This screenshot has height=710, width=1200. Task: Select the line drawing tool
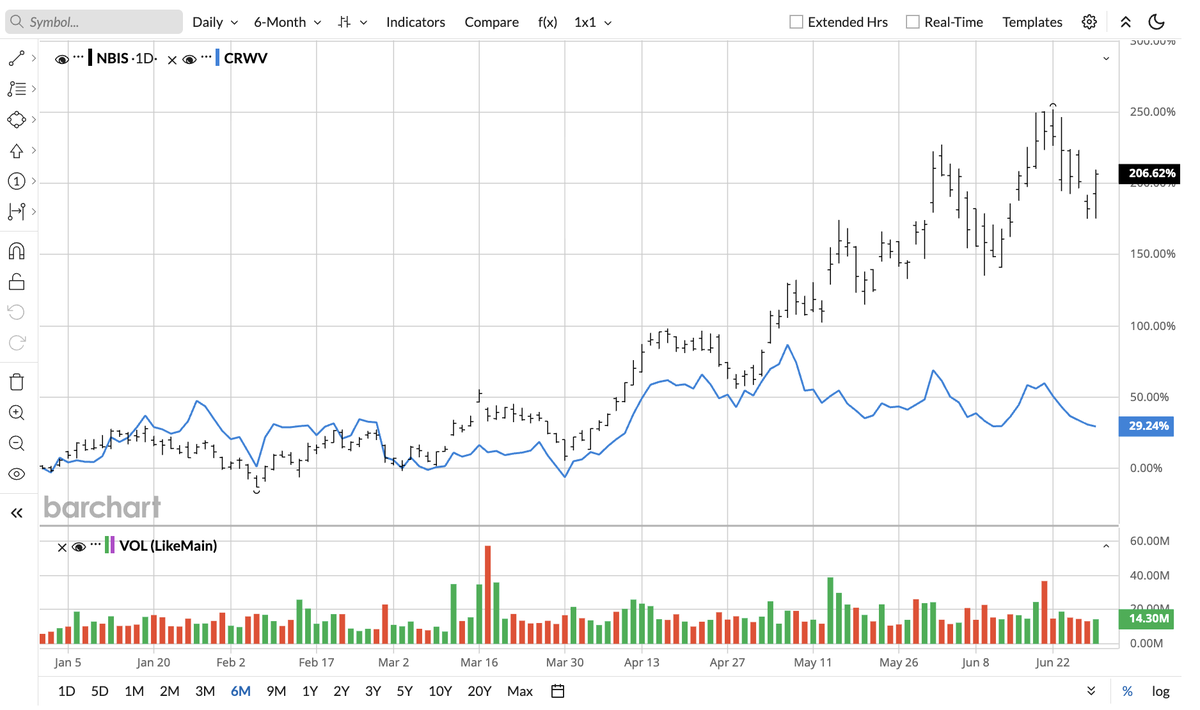coord(16,58)
